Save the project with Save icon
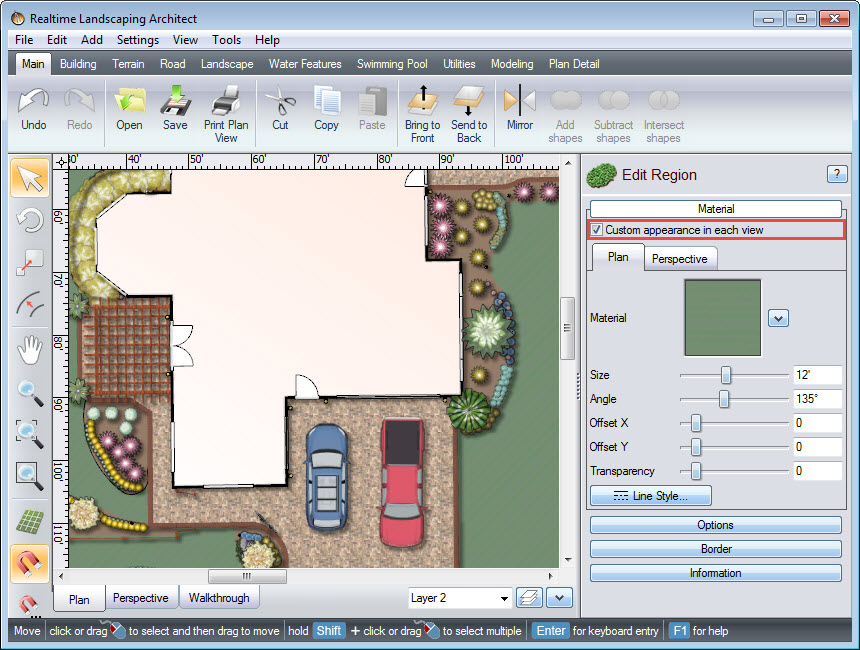The width and height of the screenshot is (860, 650). [176, 101]
